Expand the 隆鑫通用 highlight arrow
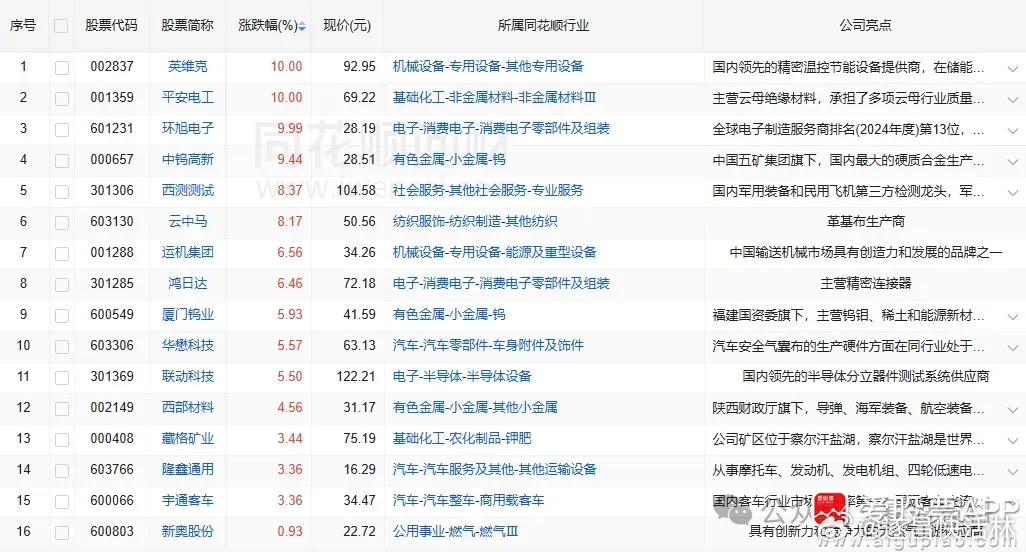 tap(1012, 471)
